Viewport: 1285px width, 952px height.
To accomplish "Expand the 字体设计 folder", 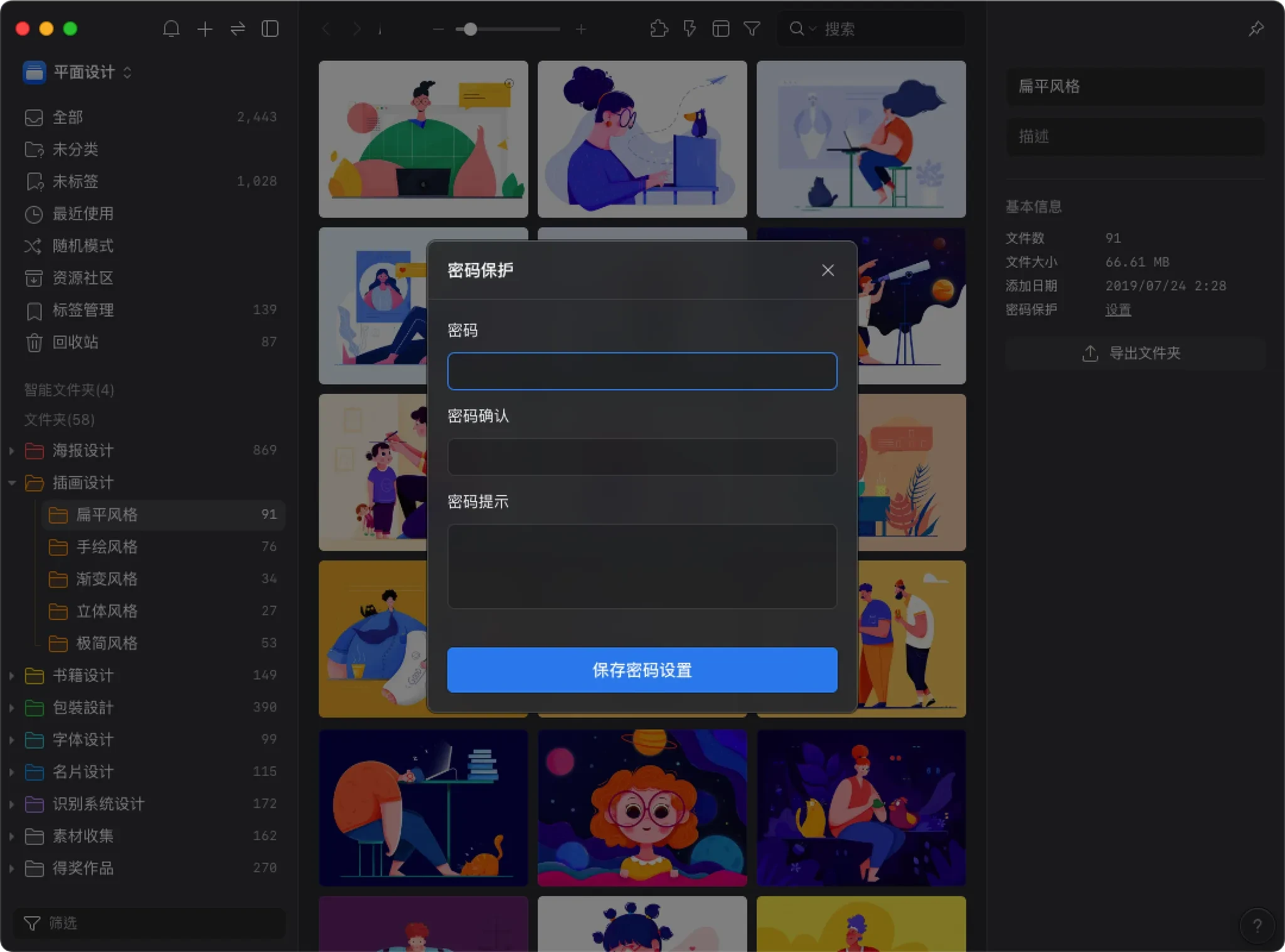I will click(x=11, y=740).
